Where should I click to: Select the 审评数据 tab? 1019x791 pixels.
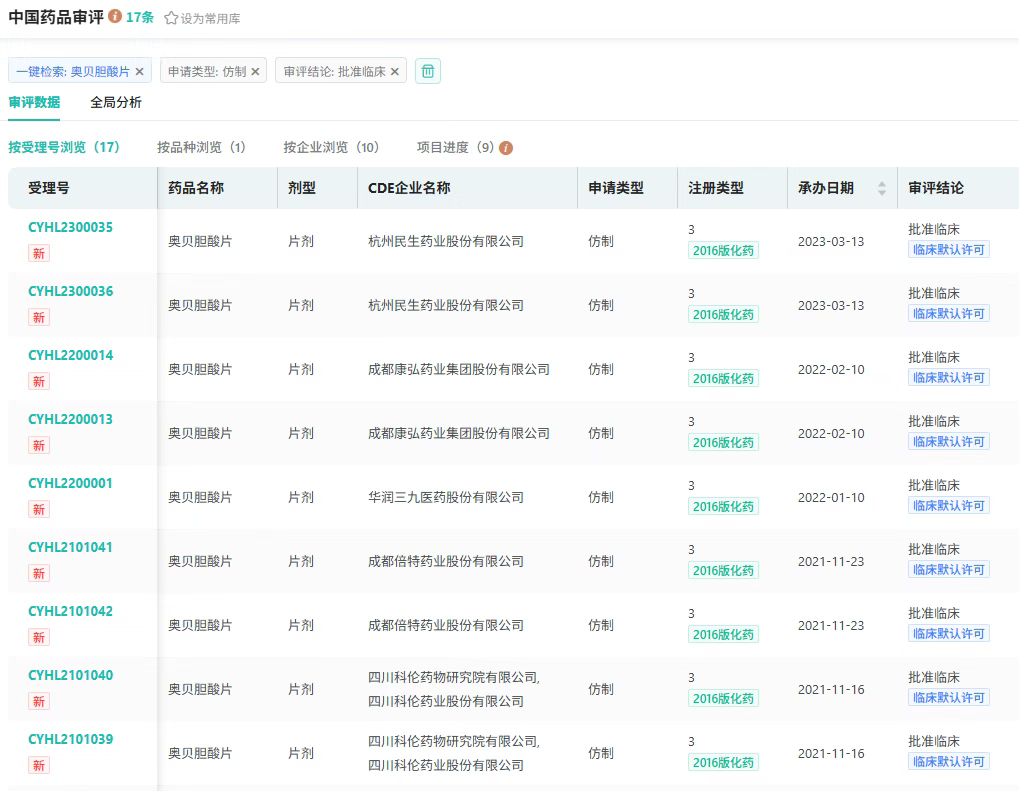pyautogui.click(x=34, y=102)
